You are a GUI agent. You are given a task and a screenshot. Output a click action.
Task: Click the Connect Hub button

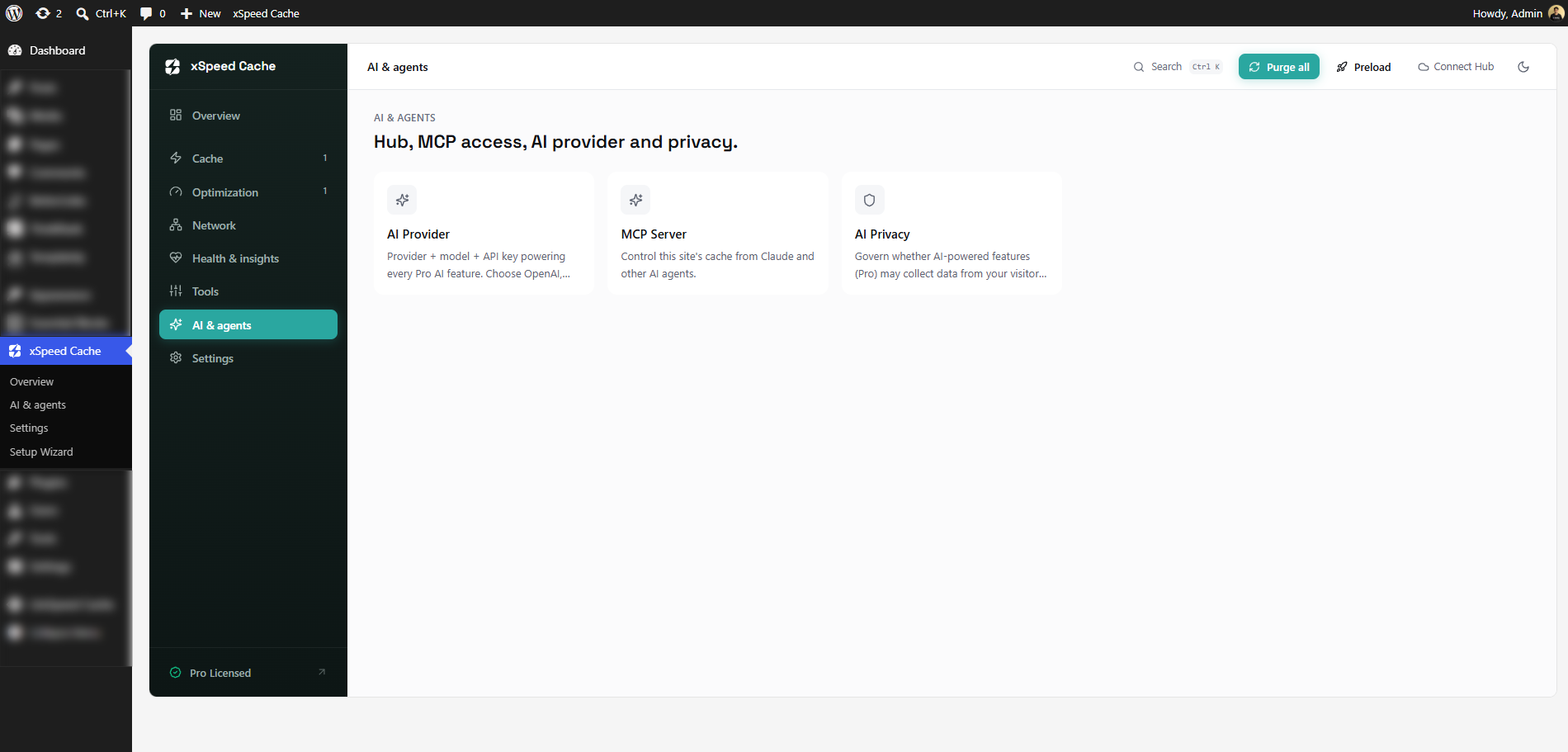pos(1456,67)
